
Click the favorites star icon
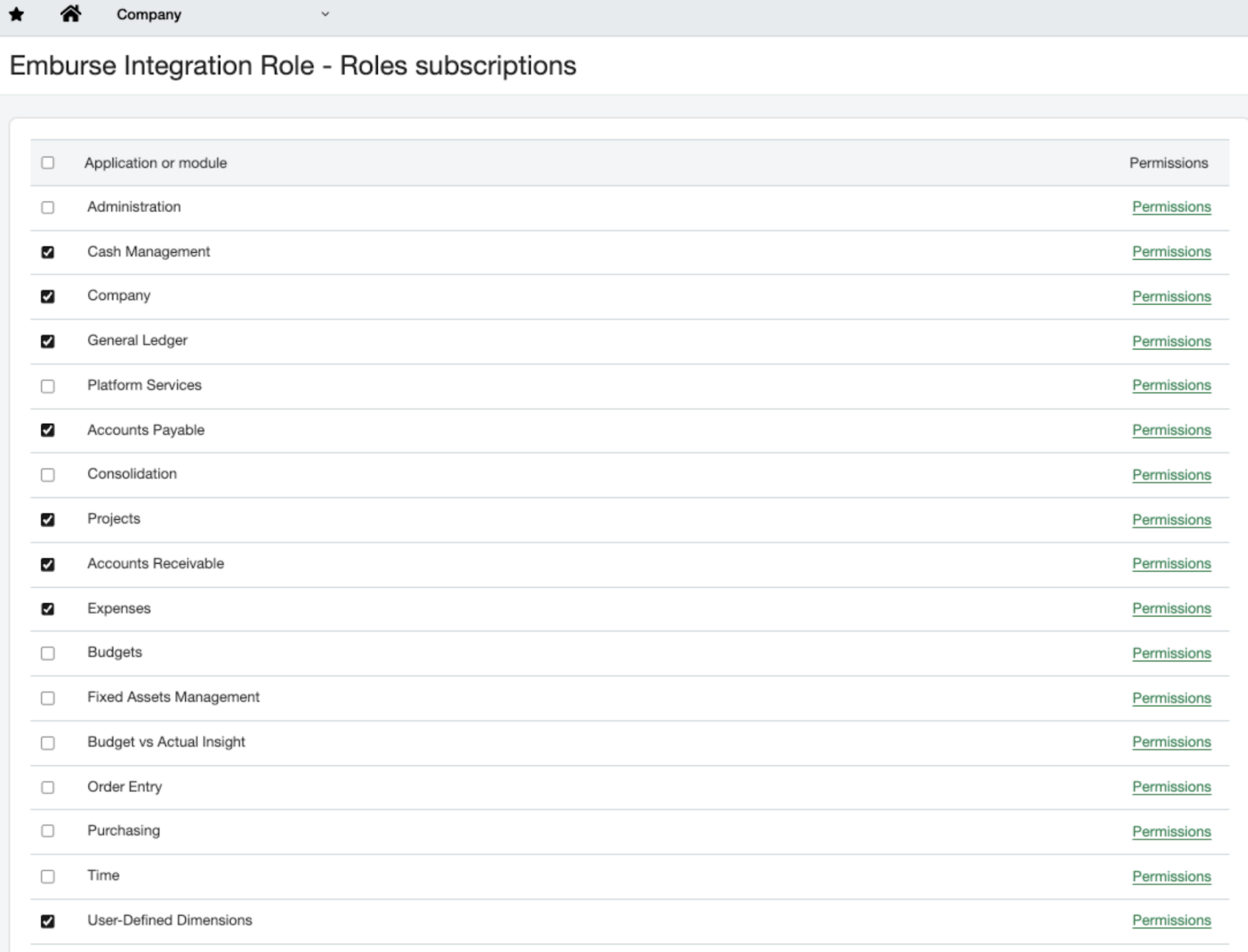(17, 15)
